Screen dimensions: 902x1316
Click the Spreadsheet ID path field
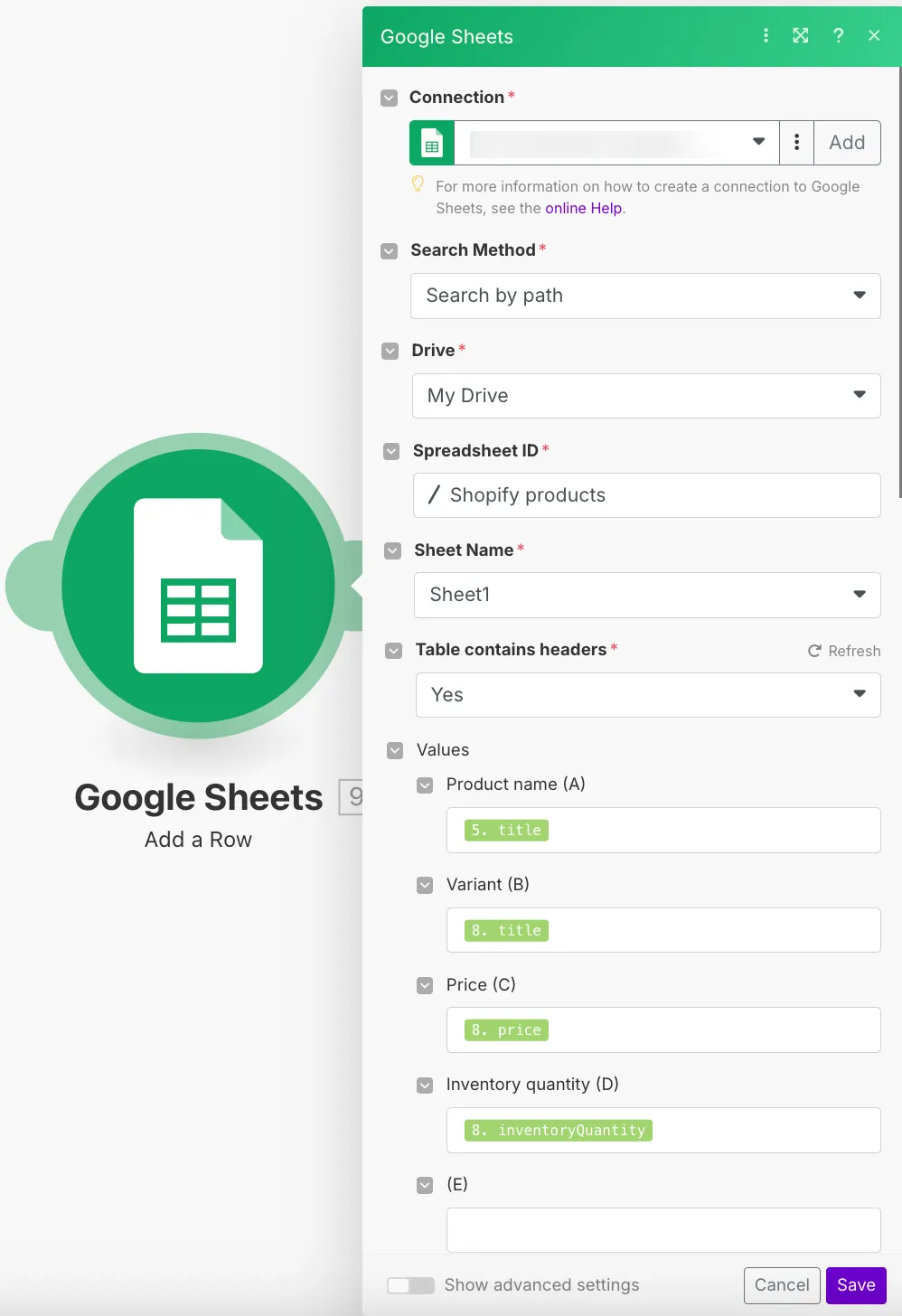pyautogui.click(x=647, y=495)
